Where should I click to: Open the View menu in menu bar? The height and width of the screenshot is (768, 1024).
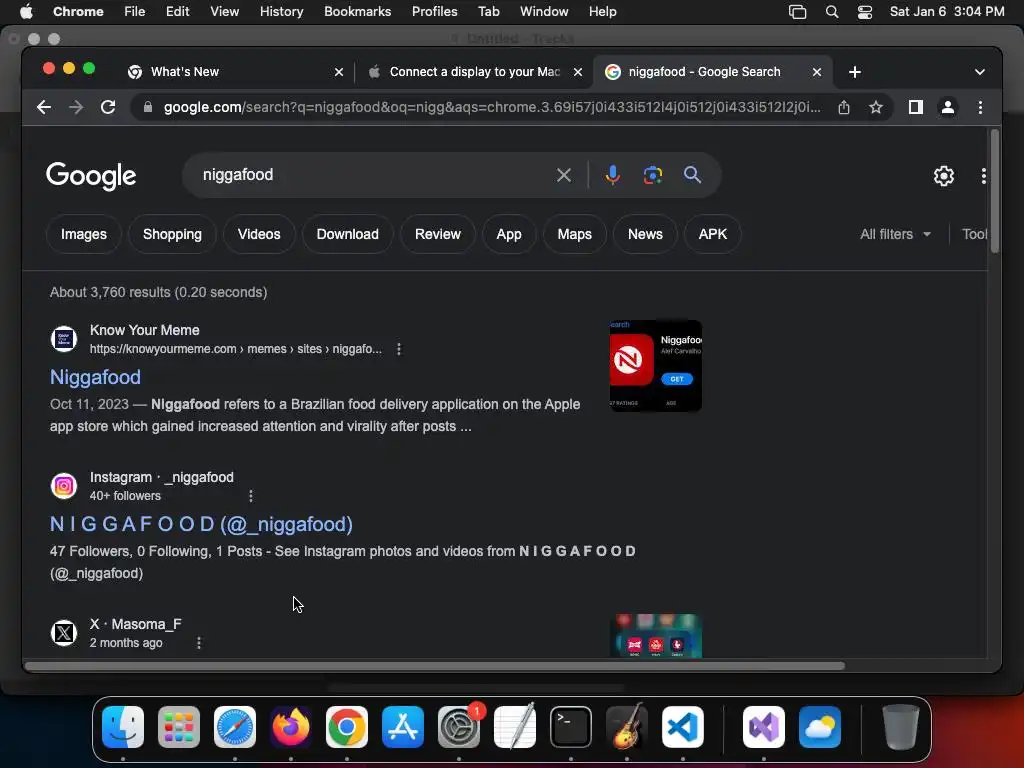point(224,12)
